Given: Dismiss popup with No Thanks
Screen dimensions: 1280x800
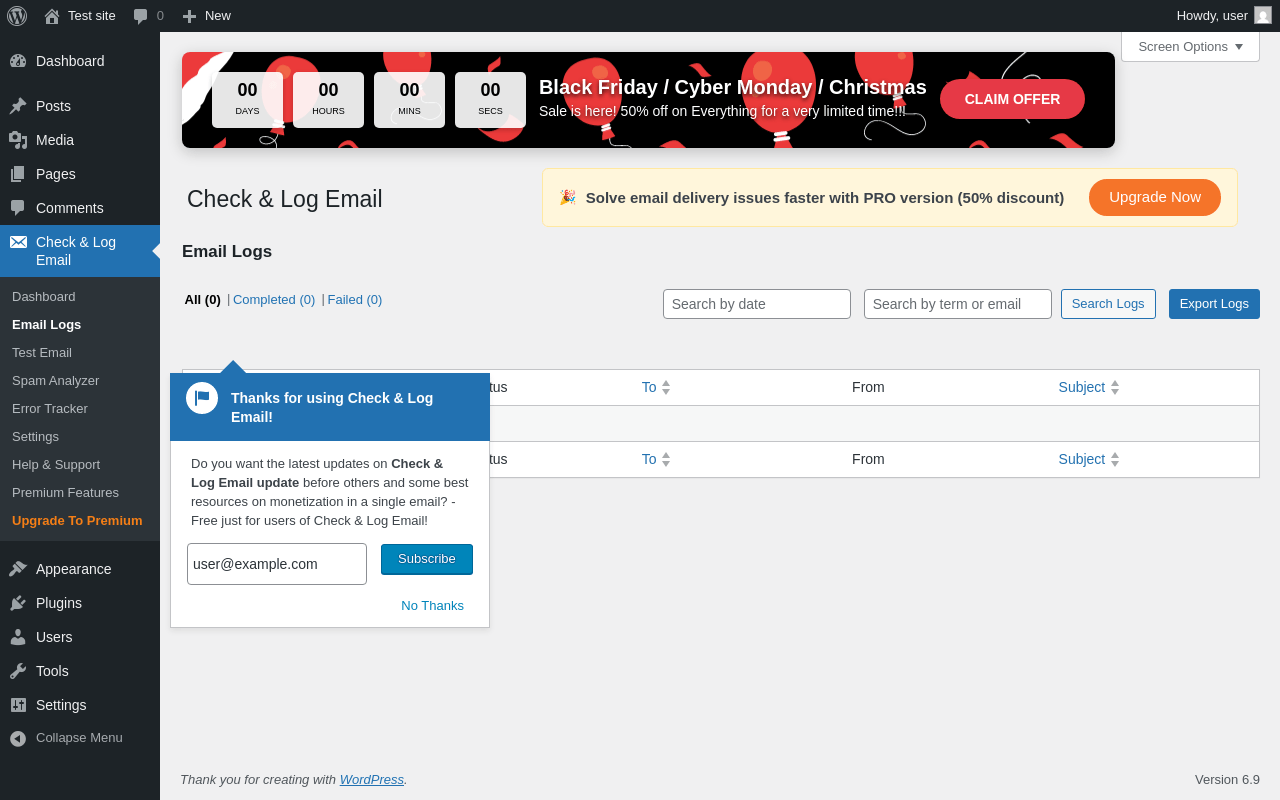Looking at the screenshot, I should [433, 606].
